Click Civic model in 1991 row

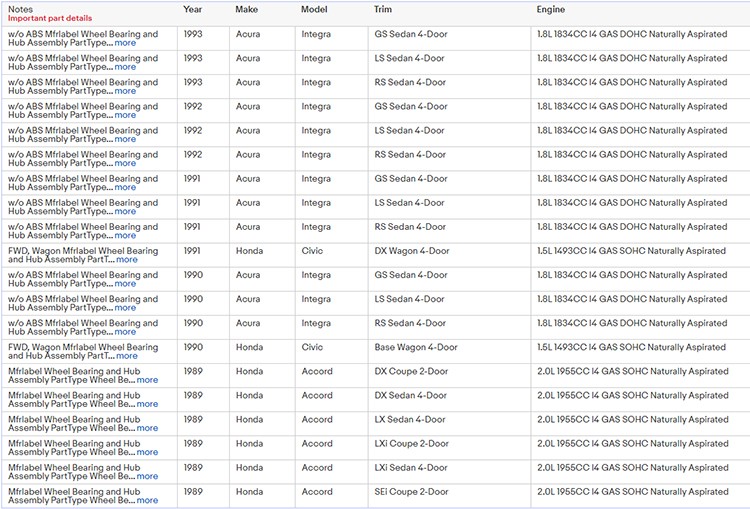click(312, 251)
